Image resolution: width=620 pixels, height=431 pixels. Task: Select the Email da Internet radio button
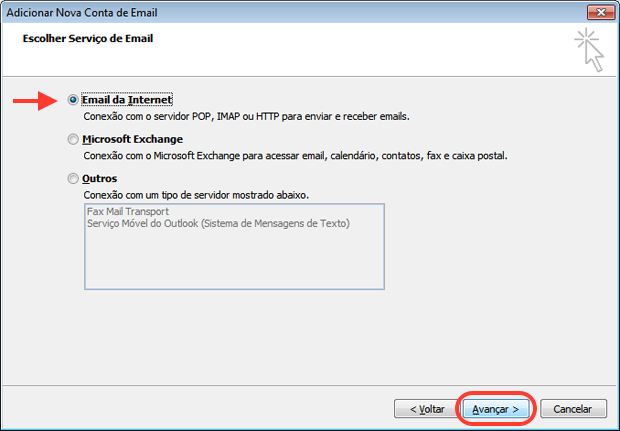(73, 100)
